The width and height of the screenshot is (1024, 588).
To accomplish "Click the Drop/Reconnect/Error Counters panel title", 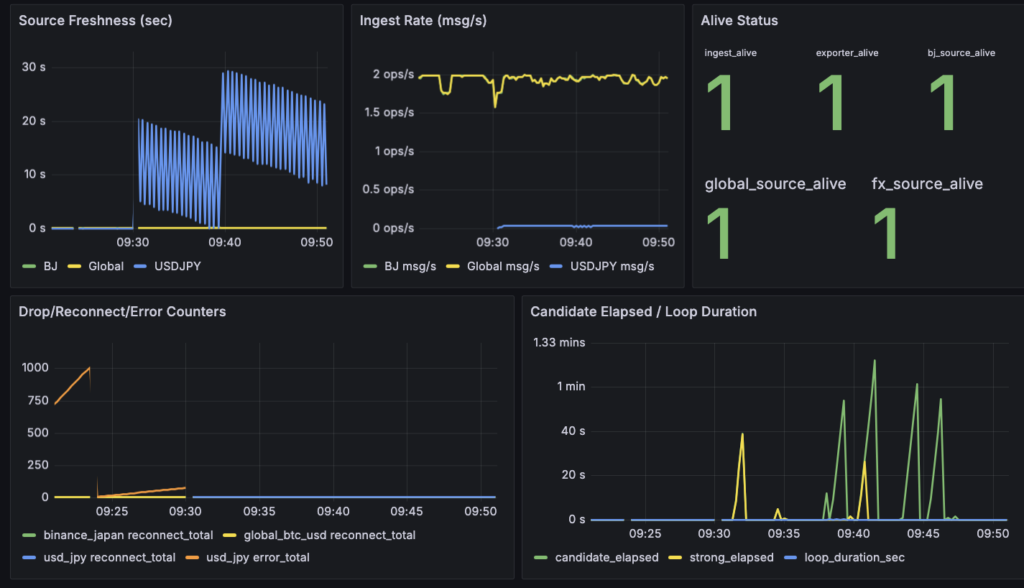I will (x=122, y=311).
